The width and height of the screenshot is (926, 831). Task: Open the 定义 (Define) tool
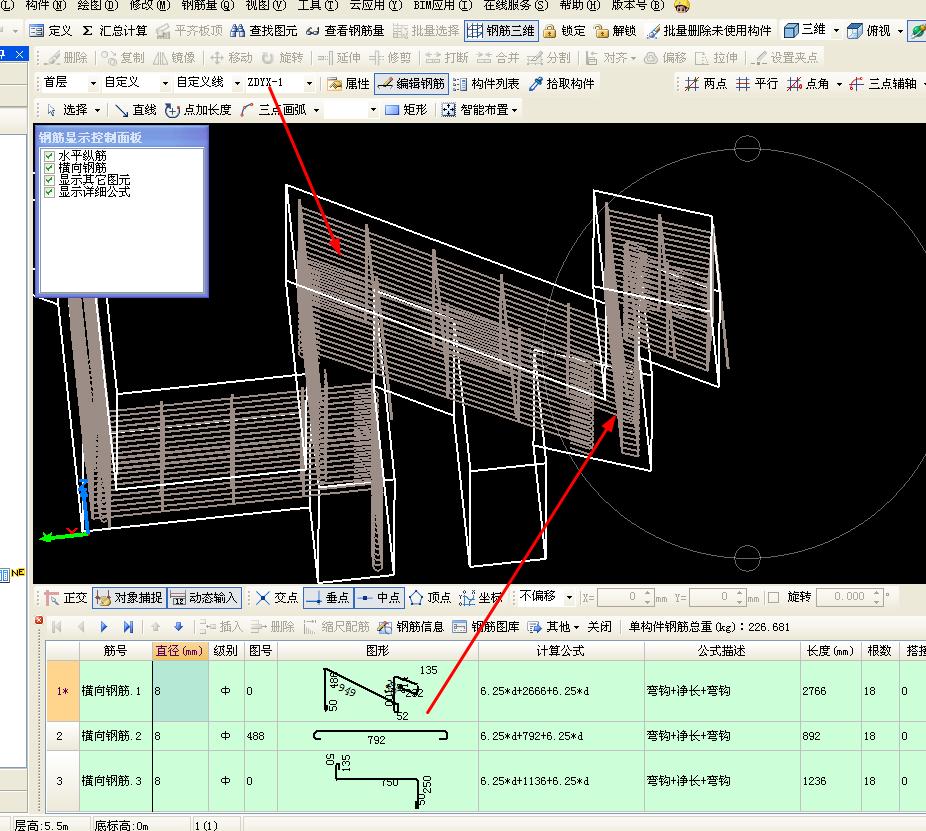(50, 31)
